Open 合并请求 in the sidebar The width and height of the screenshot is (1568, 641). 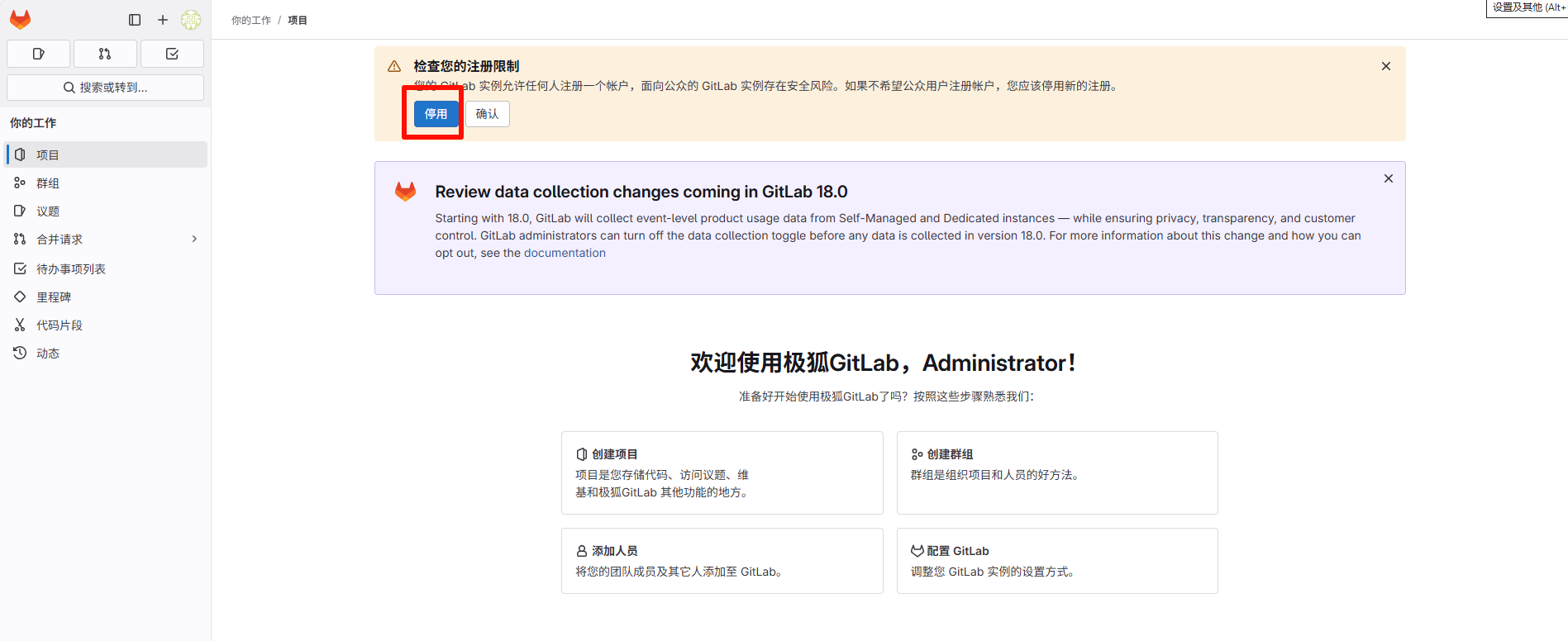[x=107, y=239]
